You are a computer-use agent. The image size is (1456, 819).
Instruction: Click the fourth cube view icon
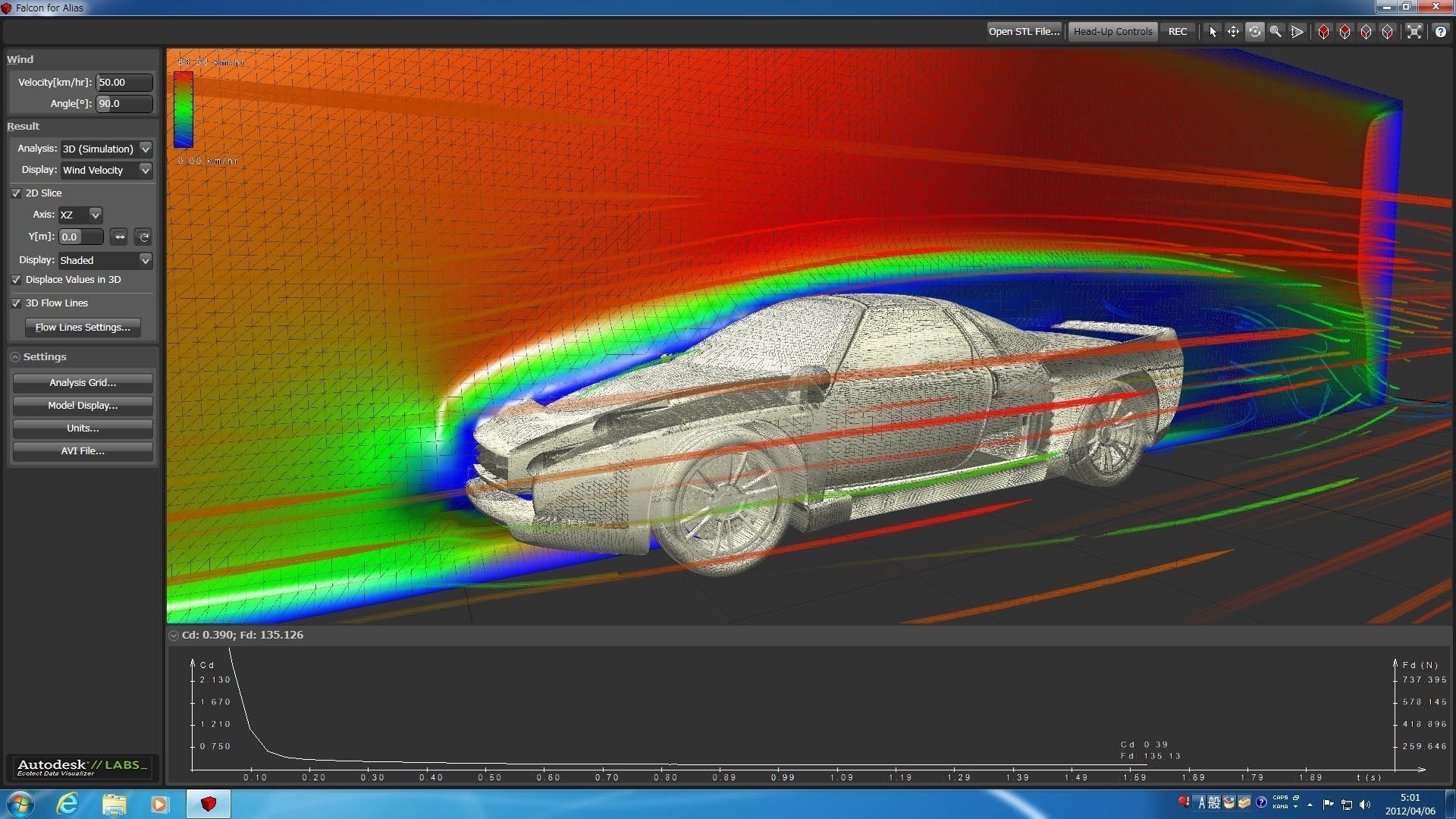click(1387, 32)
